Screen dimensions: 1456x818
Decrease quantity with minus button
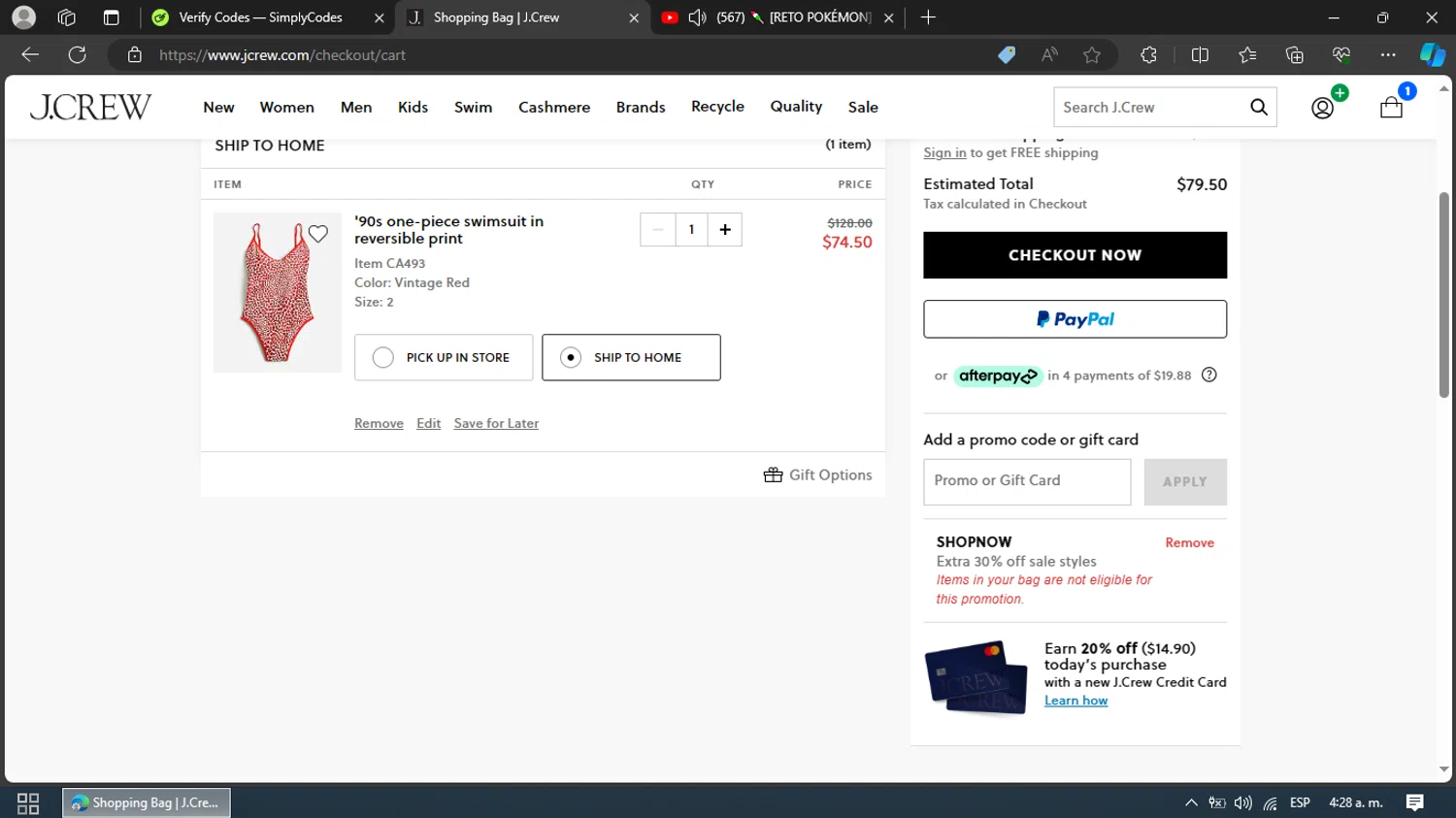[658, 230]
